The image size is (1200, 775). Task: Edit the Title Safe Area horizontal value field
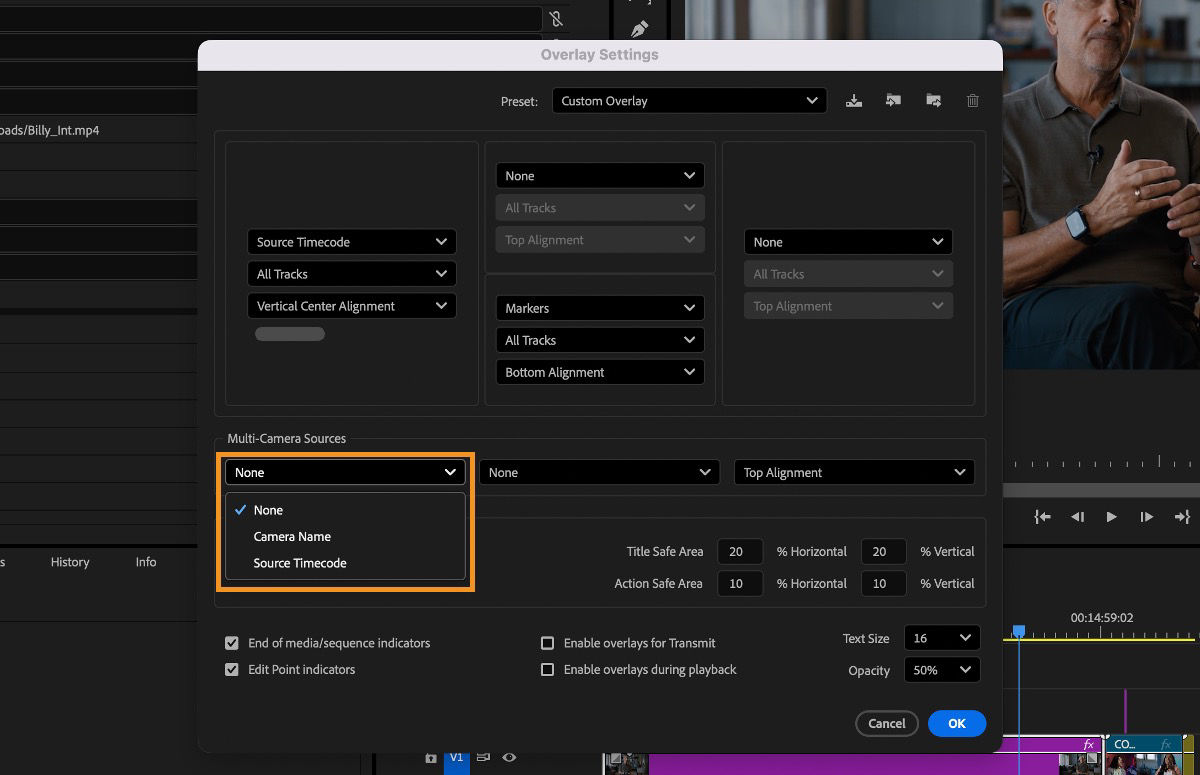pos(739,551)
